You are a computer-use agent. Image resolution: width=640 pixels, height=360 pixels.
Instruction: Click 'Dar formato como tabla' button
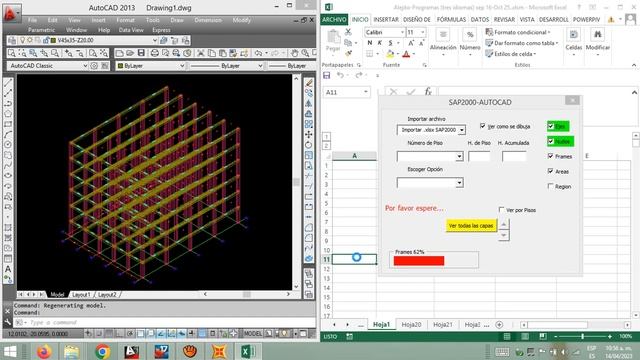pos(522,43)
